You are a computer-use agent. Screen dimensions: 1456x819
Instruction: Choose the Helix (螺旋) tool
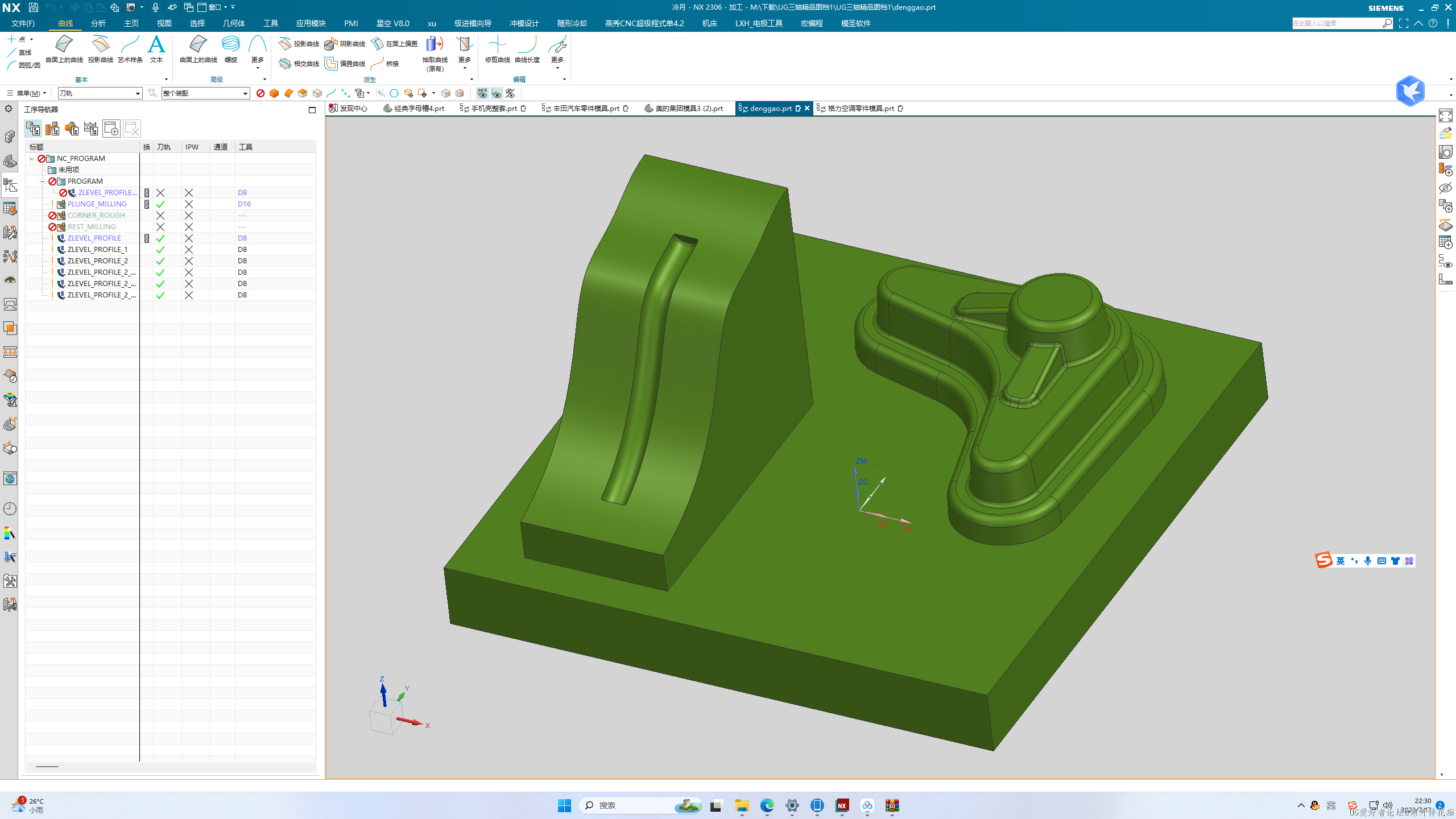pos(230,49)
